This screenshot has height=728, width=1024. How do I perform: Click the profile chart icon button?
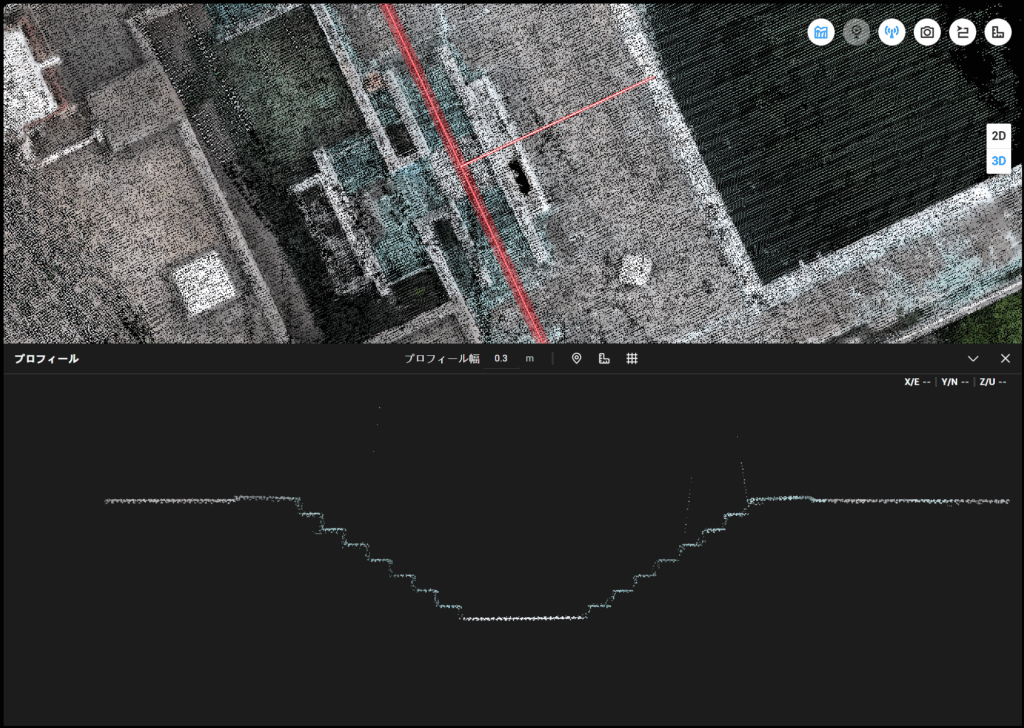click(821, 33)
